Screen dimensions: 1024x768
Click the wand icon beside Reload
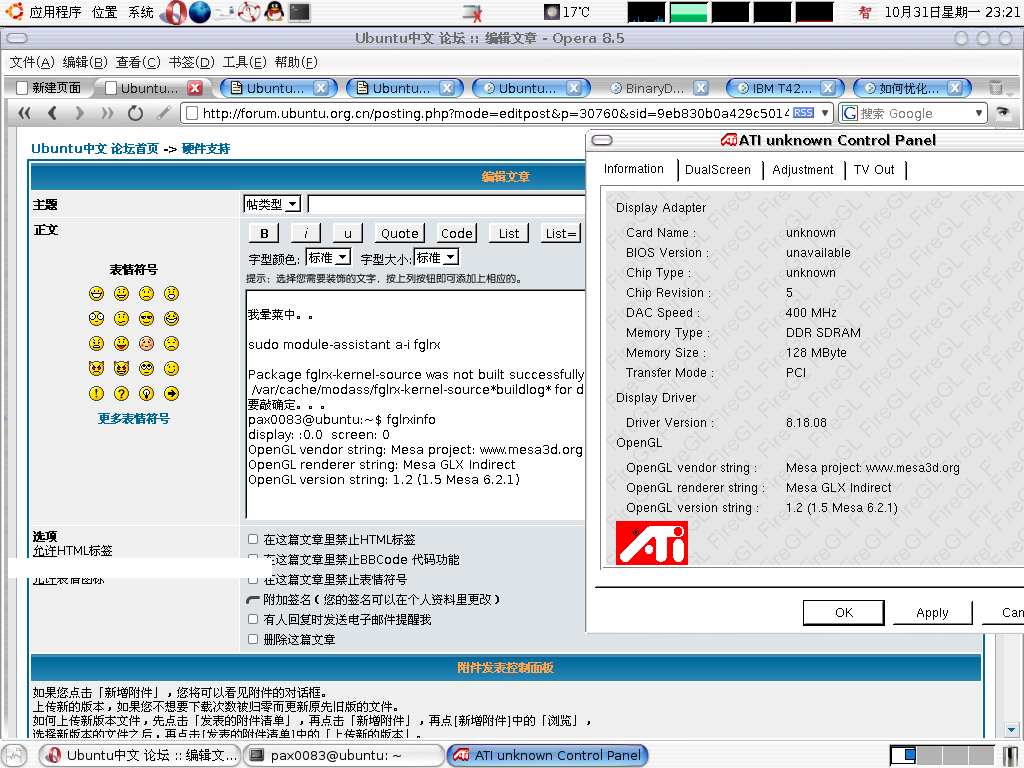tap(163, 113)
